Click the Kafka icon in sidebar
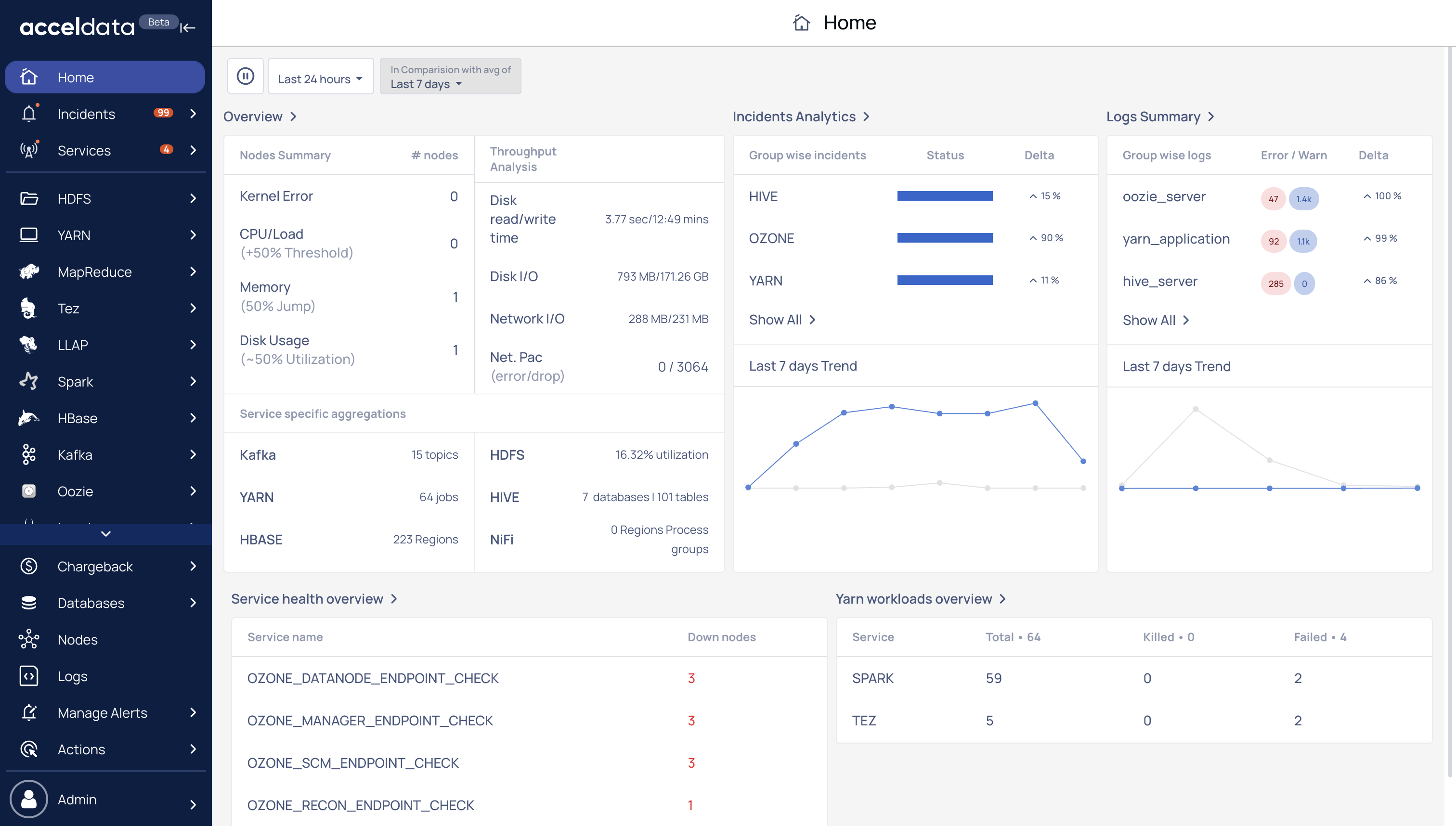This screenshot has width=1456, height=826. click(29, 454)
